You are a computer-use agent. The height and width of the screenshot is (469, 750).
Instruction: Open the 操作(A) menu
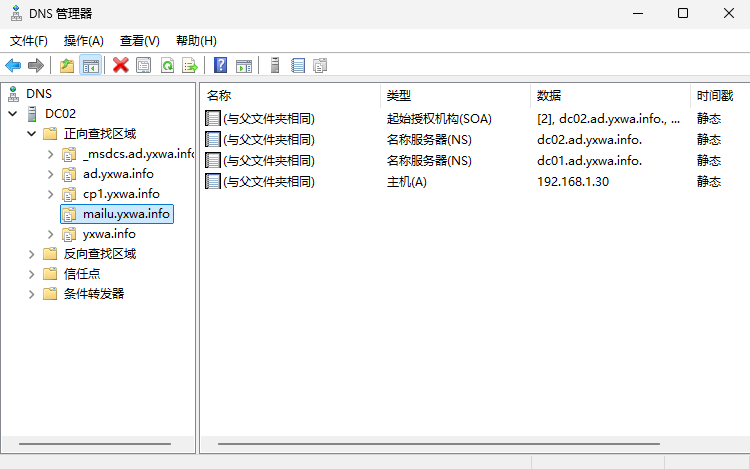[x=83, y=41]
